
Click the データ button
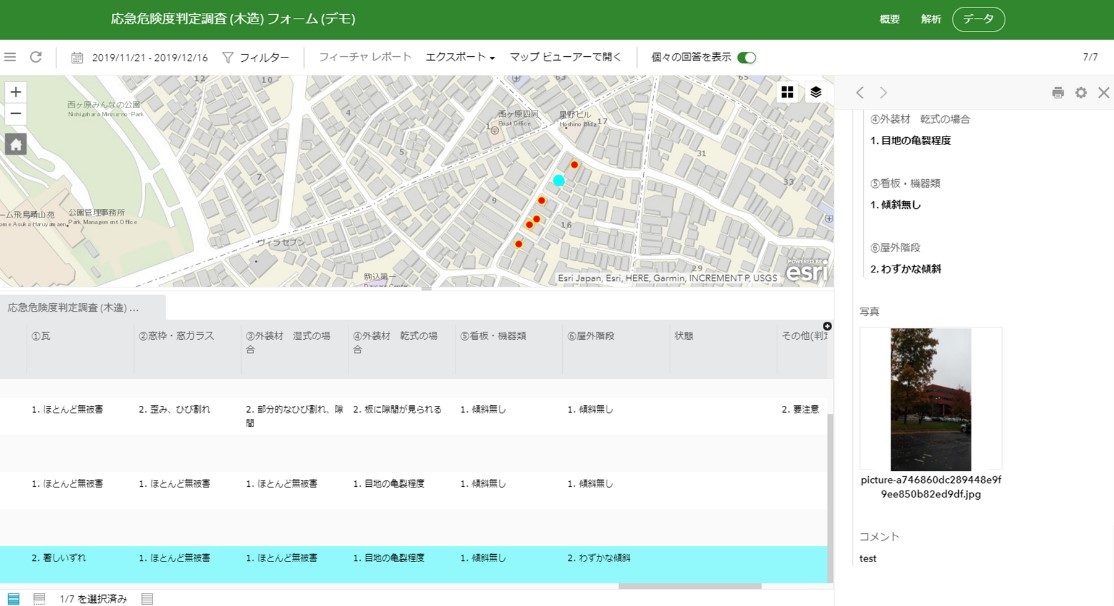[x=978, y=19]
